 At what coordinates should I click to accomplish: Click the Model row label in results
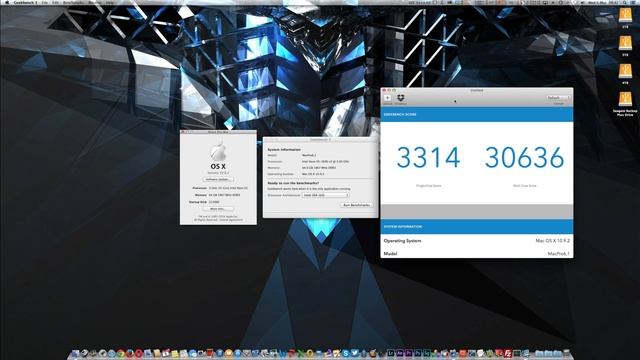coord(390,253)
